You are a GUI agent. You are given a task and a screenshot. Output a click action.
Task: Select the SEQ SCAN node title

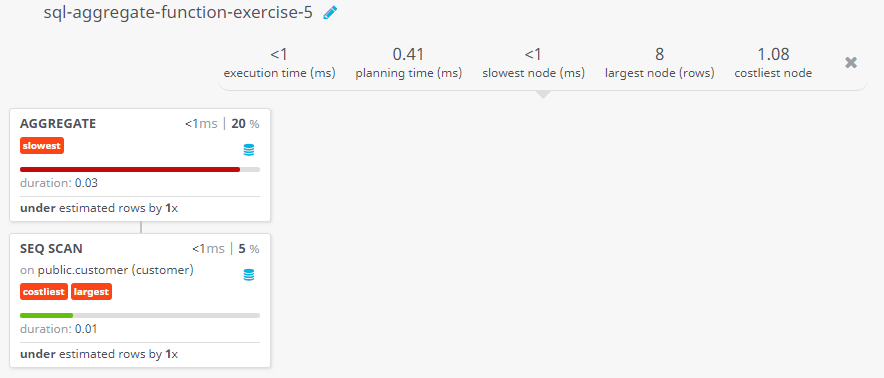coord(51,249)
